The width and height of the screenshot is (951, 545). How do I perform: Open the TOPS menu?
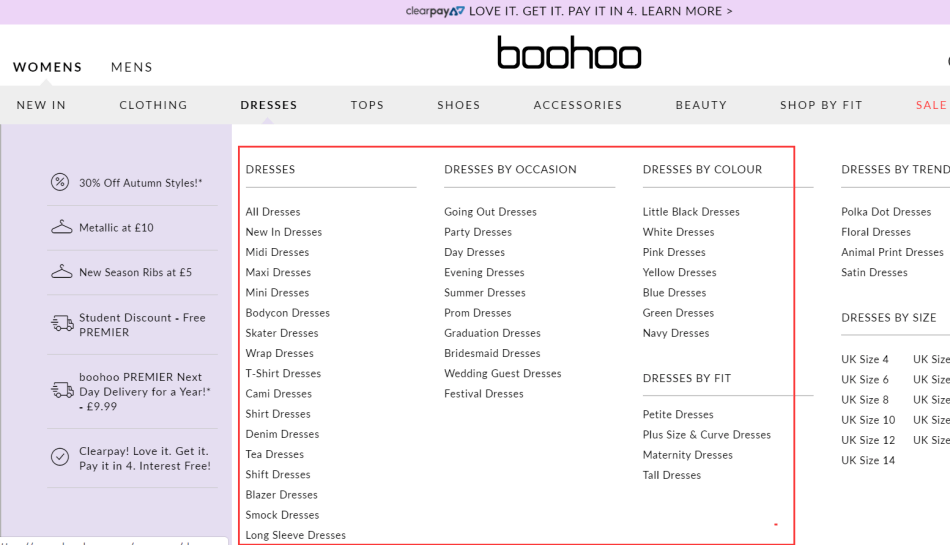click(x=367, y=105)
